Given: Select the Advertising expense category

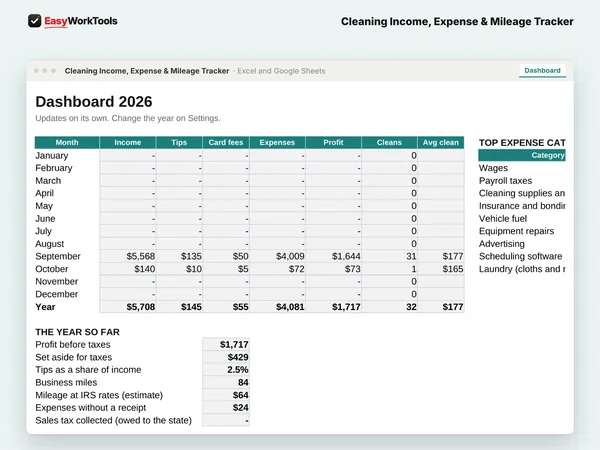Looking at the screenshot, I should [502, 244].
